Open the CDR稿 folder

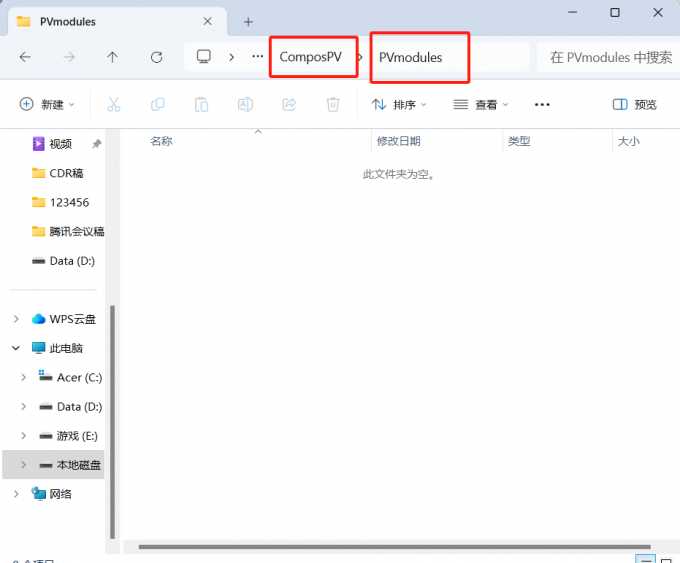point(57,173)
